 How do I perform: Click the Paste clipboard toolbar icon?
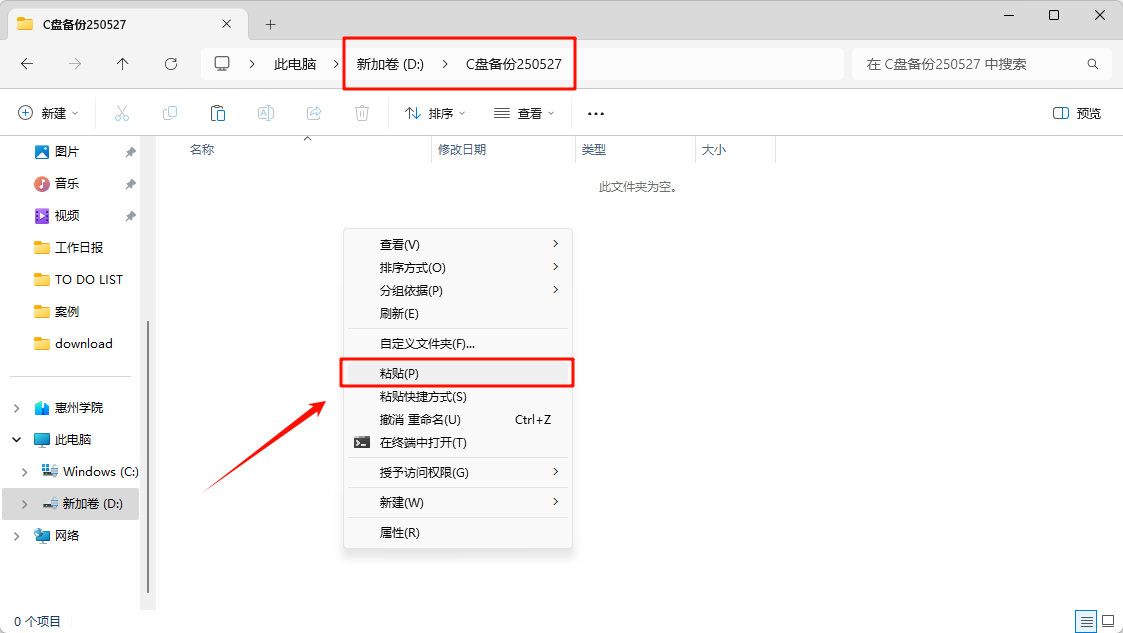[218, 113]
